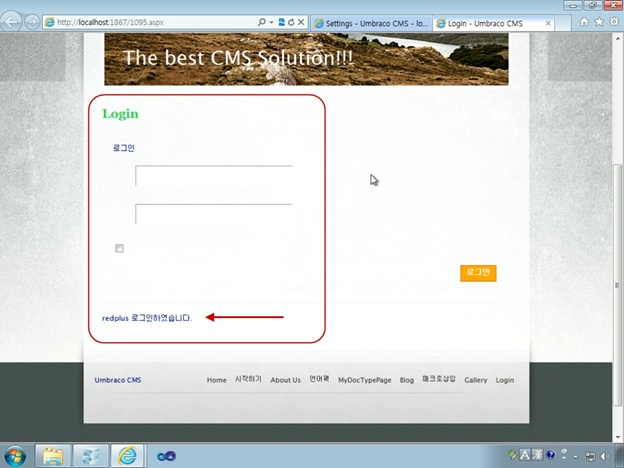The width and height of the screenshot is (624, 468).
Task: Click the scrollbar down arrow
Action: pyautogui.click(x=617, y=437)
